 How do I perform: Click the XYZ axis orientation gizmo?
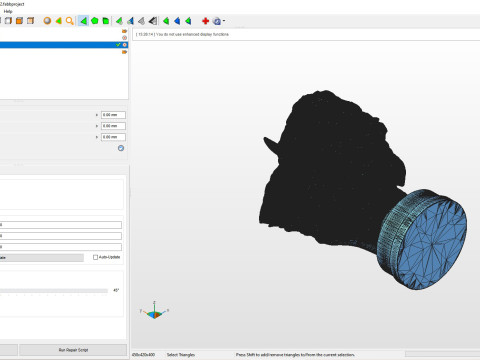click(x=154, y=310)
